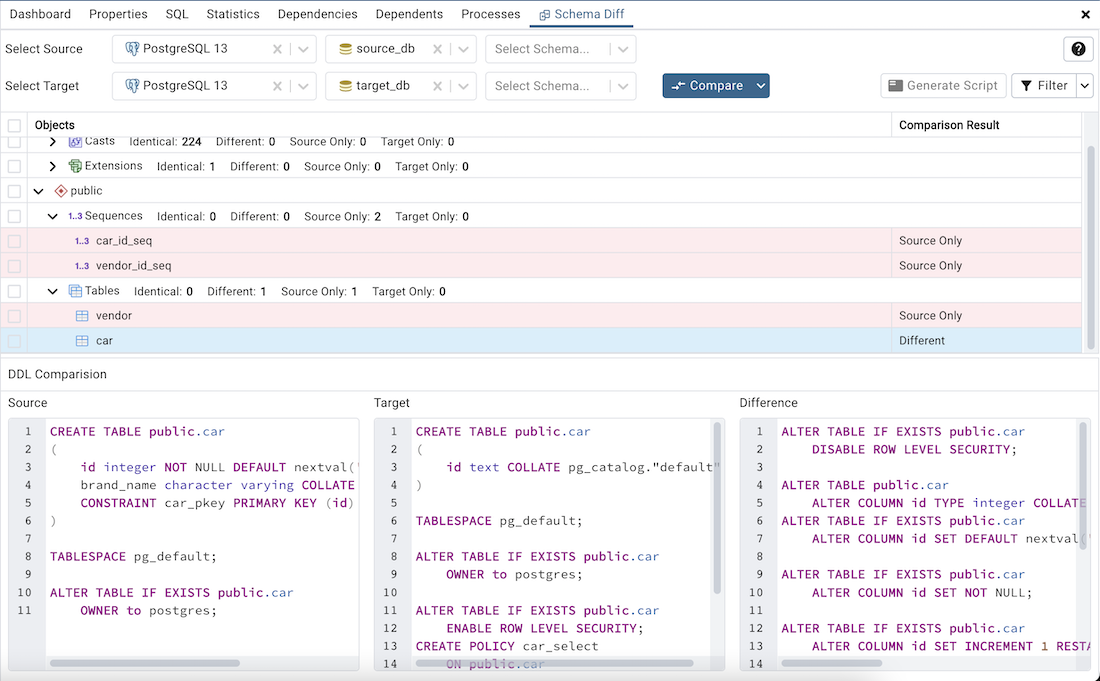1100x681 pixels.
Task: Open the help question mark icon
Action: tap(1077, 48)
